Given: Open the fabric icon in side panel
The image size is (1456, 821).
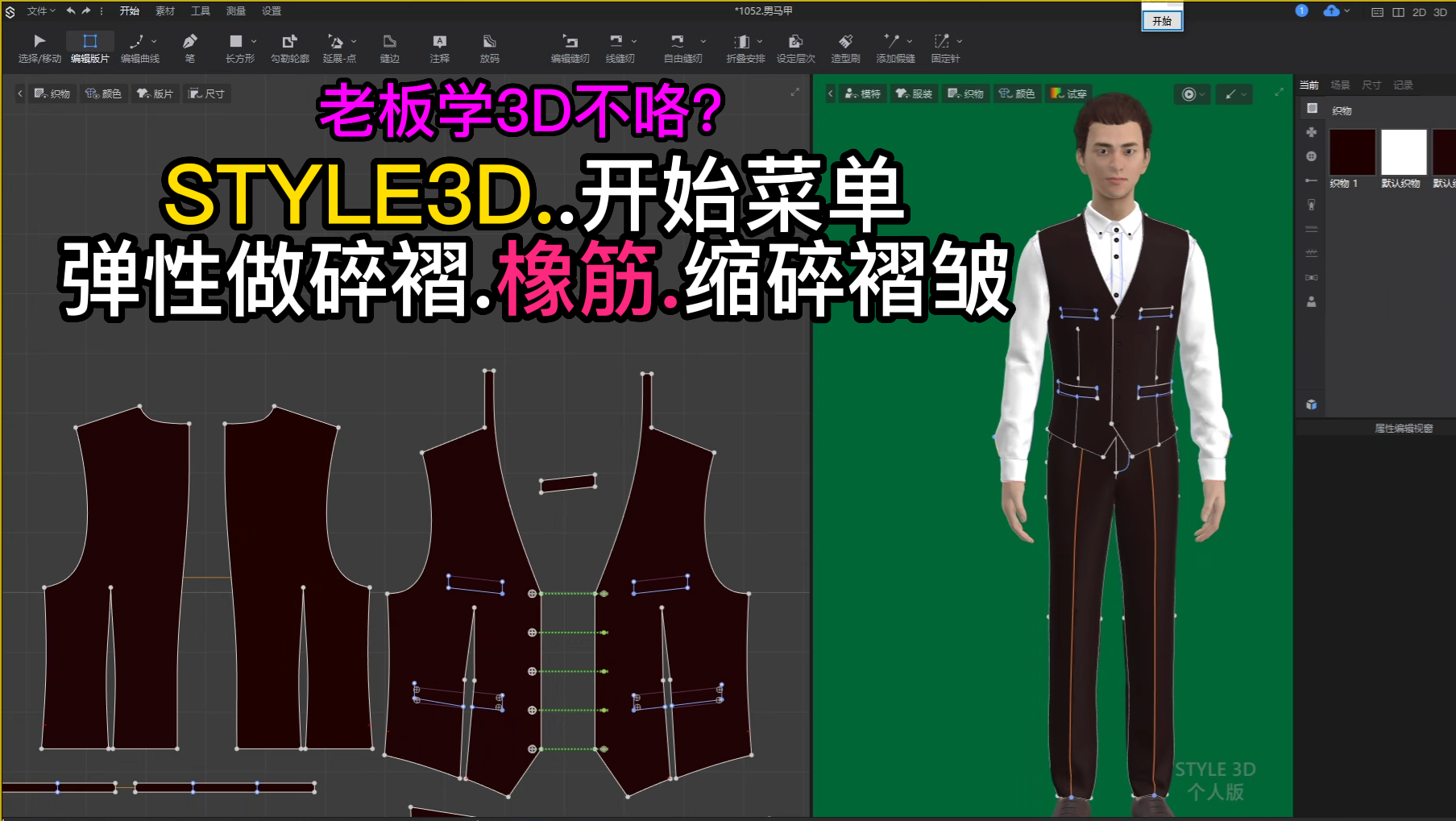Looking at the screenshot, I should (1312, 108).
